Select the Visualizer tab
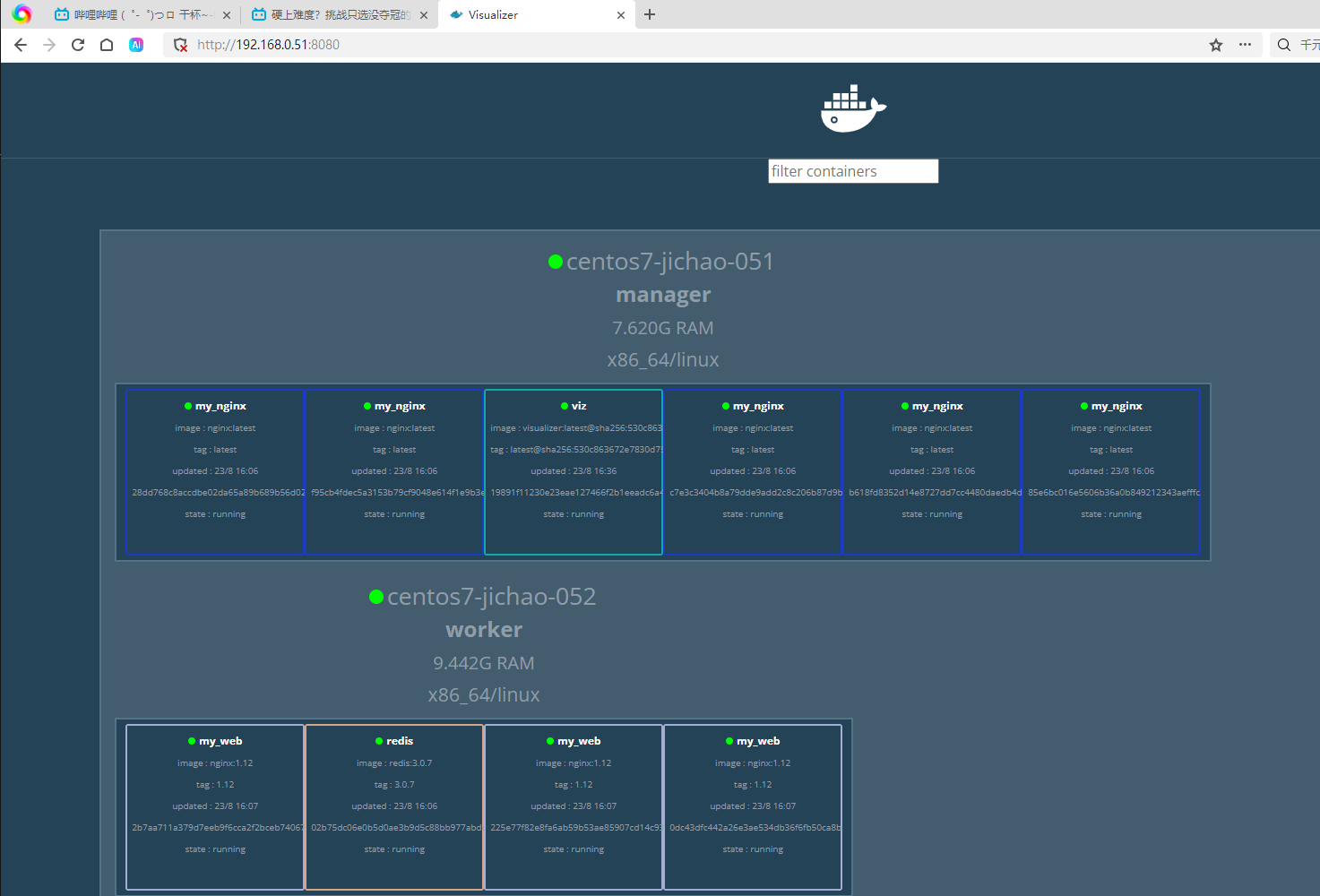1320x896 pixels. [536, 14]
